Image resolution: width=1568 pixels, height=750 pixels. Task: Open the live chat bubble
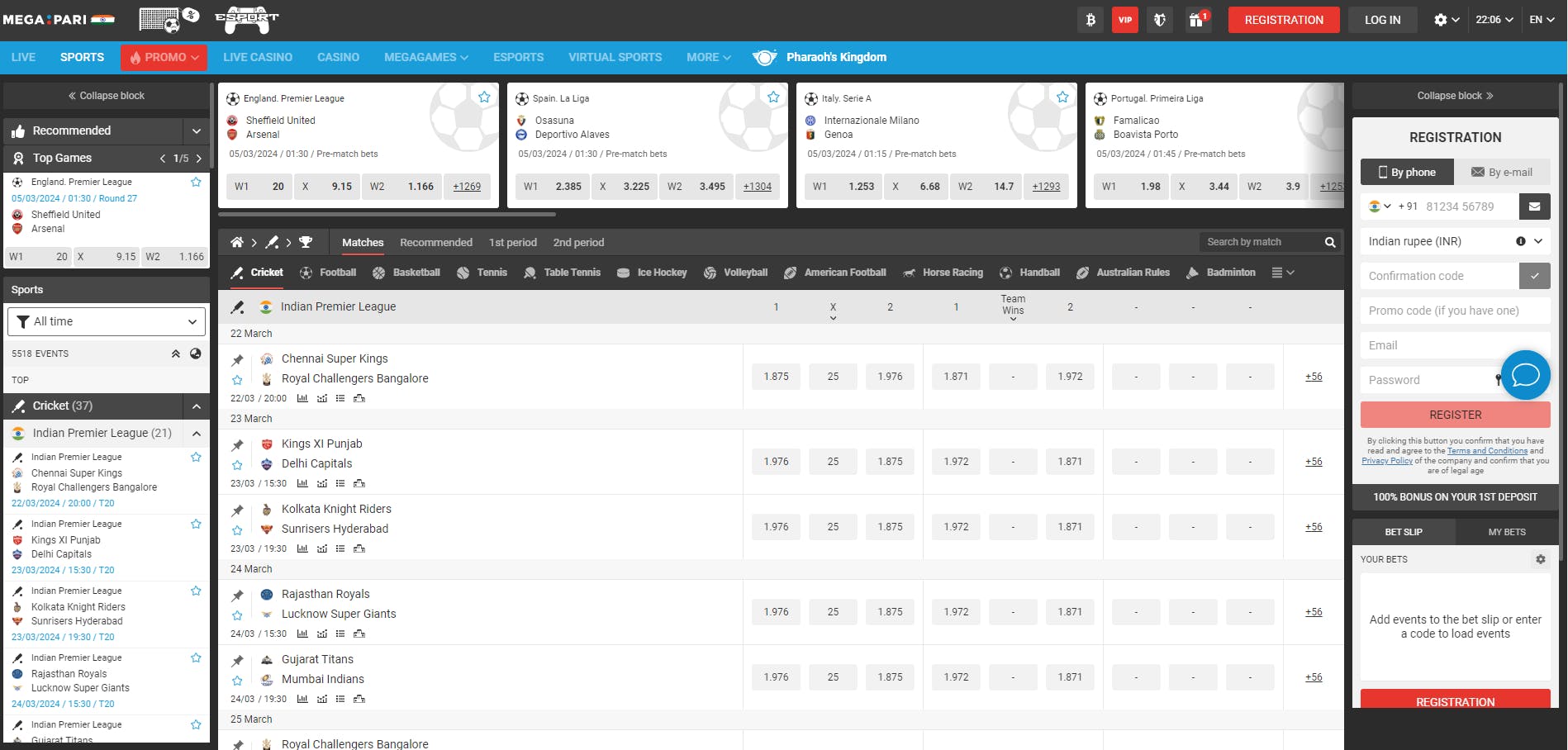point(1524,375)
